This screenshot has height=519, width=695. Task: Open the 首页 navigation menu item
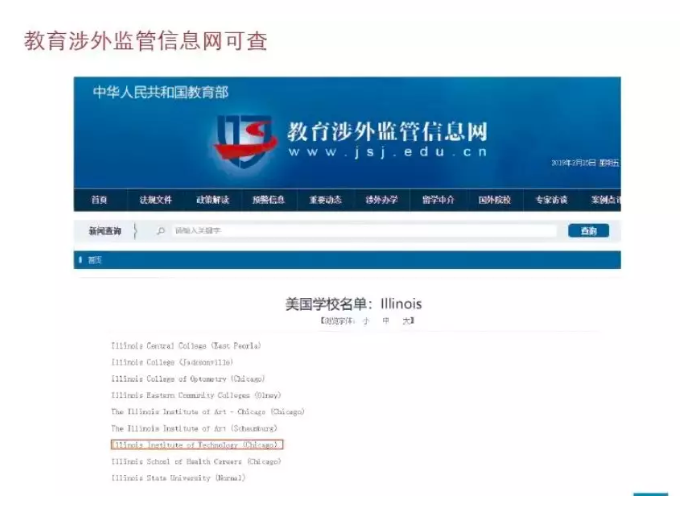(x=99, y=200)
